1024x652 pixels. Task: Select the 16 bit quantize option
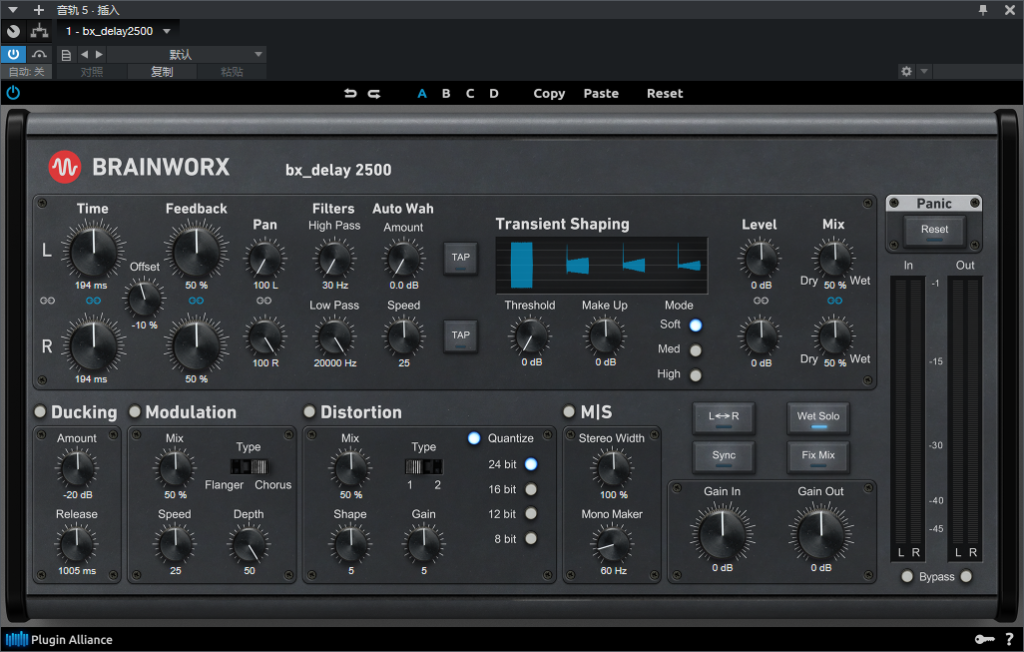(x=531, y=489)
